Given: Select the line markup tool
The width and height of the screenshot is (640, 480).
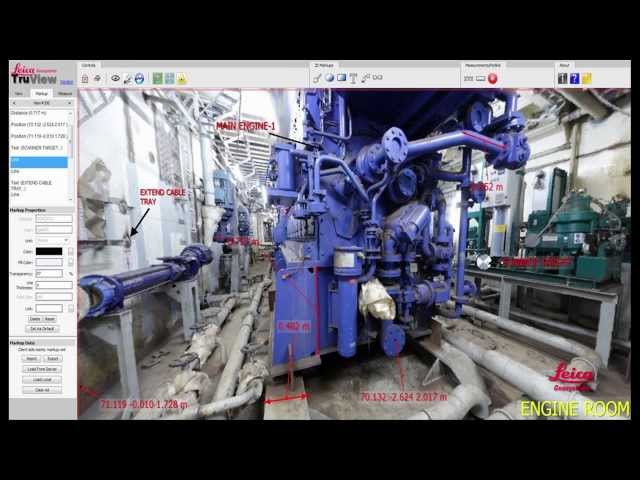Looking at the screenshot, I should [317, 78].
